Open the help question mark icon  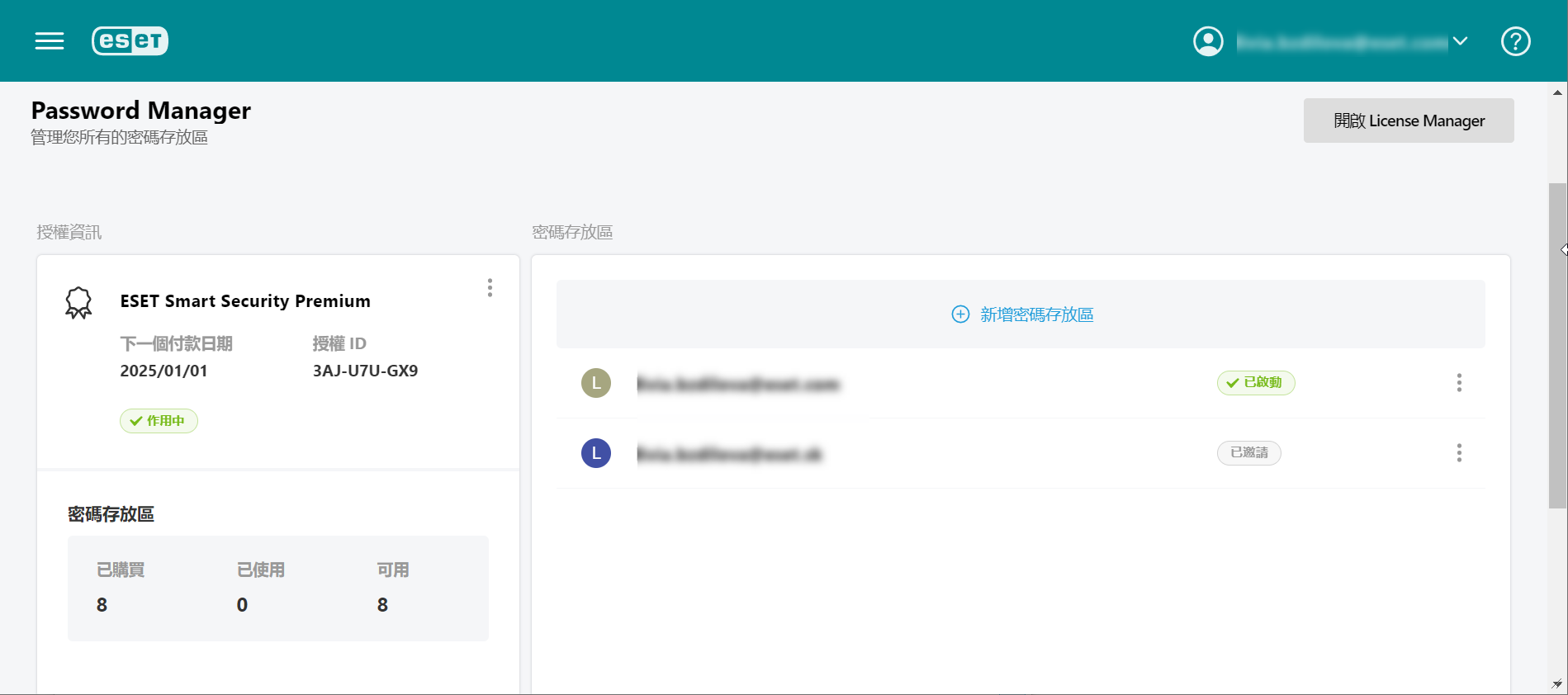point(1515,41)
